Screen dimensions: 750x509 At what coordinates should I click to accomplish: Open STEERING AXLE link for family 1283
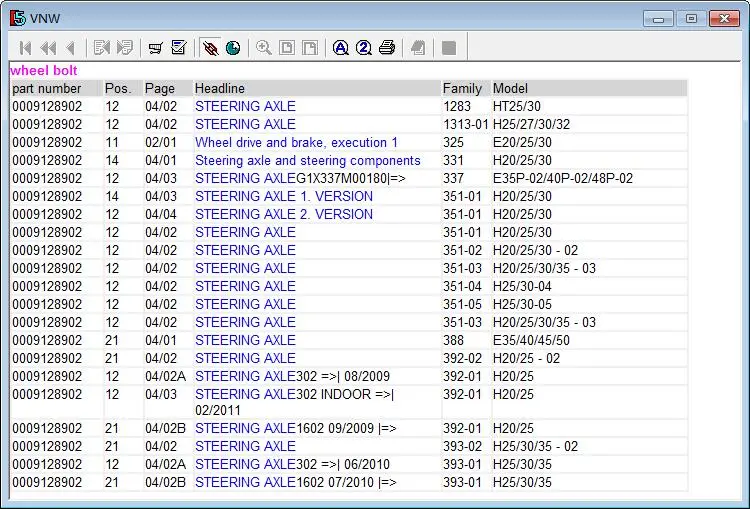pyautogui.click(x=245, y=106)
